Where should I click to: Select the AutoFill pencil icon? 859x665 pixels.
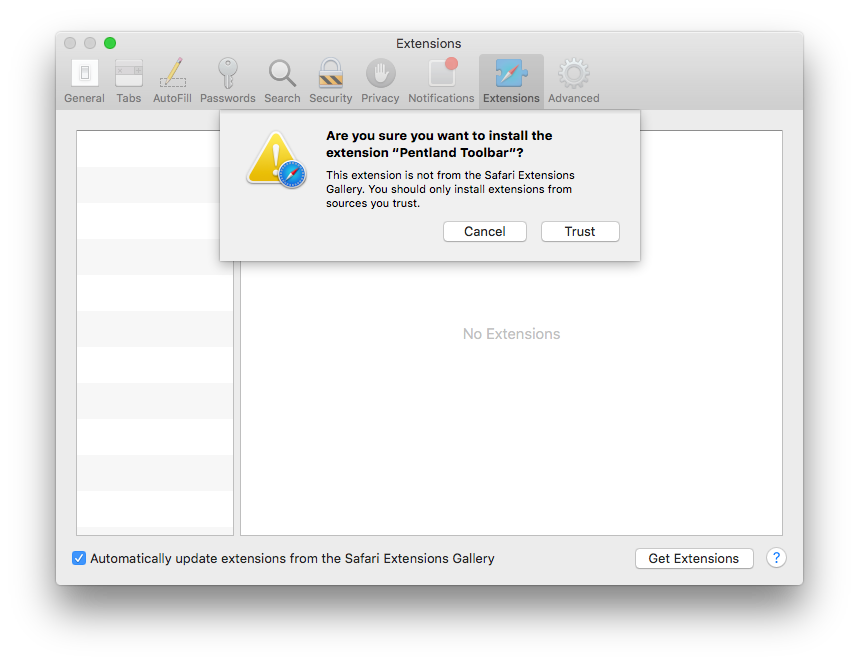point(172,75)
